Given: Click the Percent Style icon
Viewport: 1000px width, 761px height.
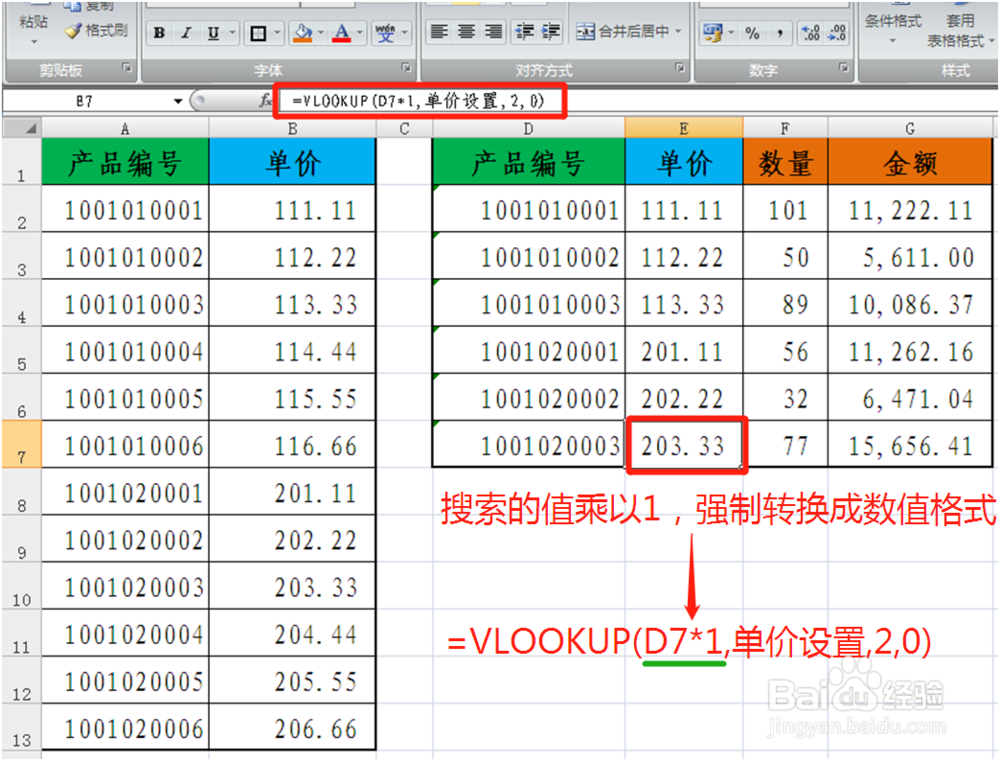Looking at the screenshot, I should (x=753, y=32).
